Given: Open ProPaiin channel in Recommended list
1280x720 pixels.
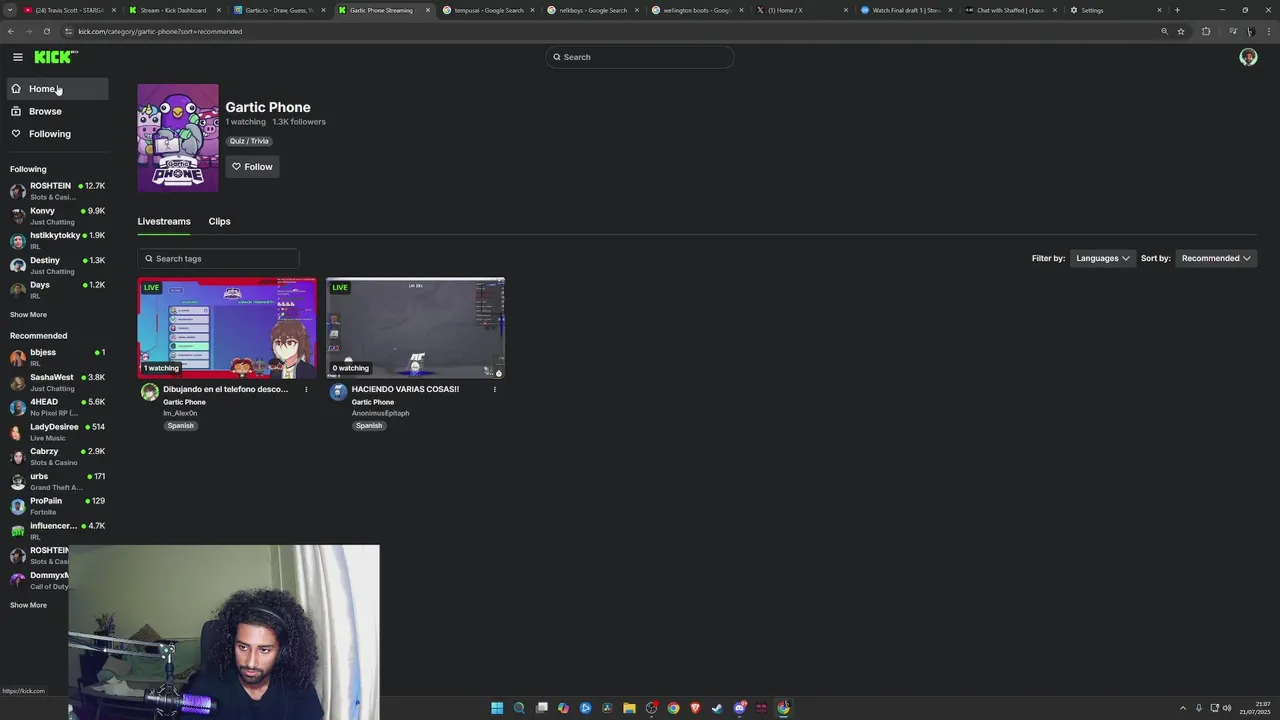Looking at the screenshot, I should (58, 505).
